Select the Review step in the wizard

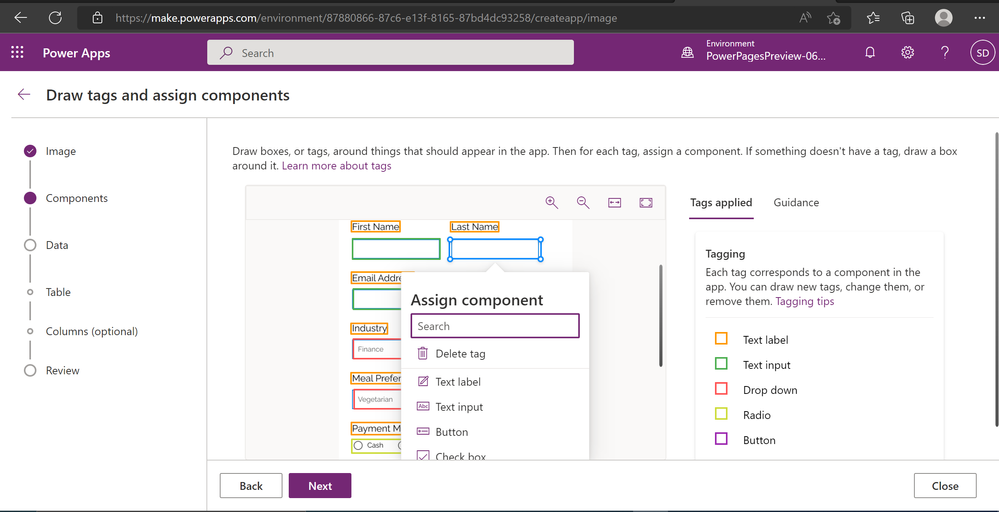[x=62, y=371]
